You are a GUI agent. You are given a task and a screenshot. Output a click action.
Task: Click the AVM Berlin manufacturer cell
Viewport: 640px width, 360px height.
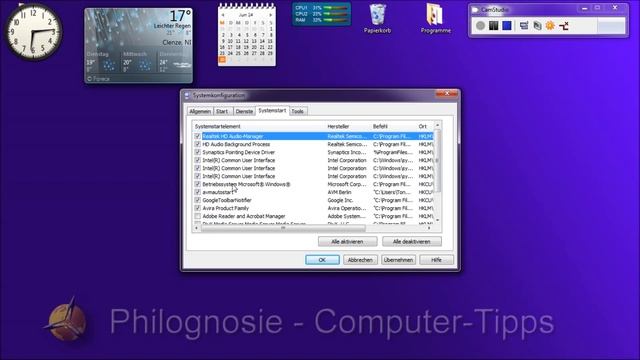(x=339, y=192)
